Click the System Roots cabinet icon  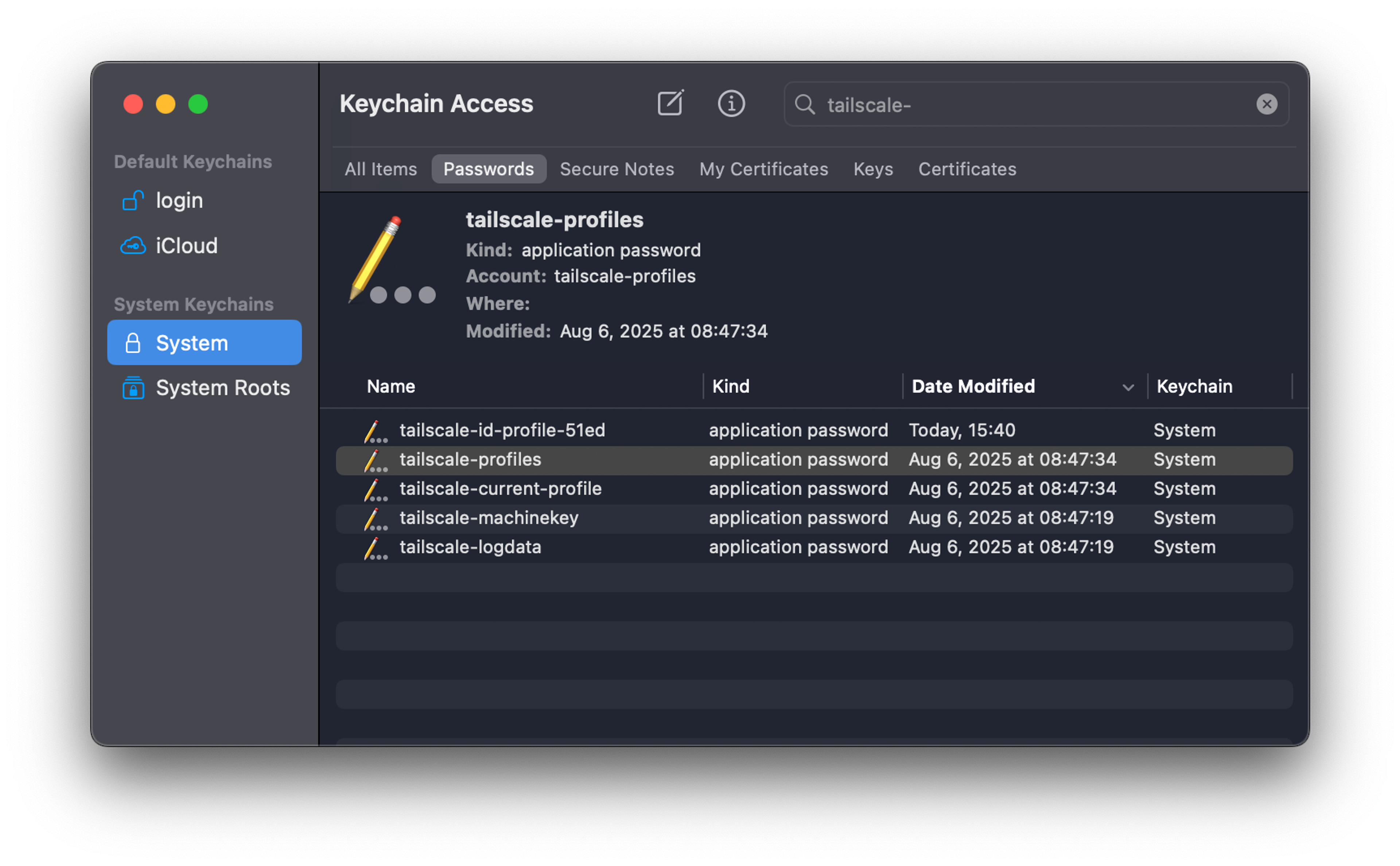click(x=133, y=388)
